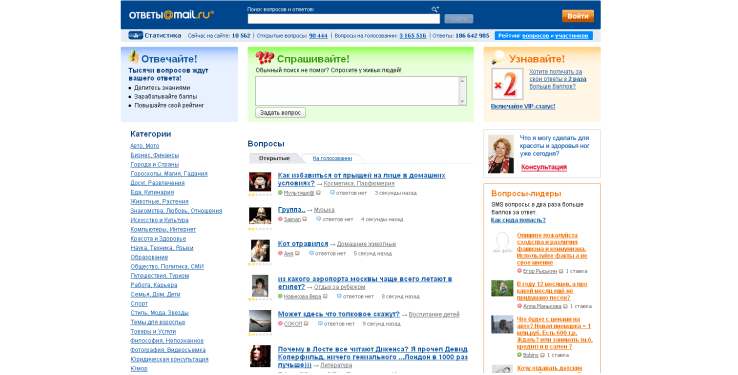Click the Задать вопрос button
The height and width of the screenshot is (375, 738).
281,113
